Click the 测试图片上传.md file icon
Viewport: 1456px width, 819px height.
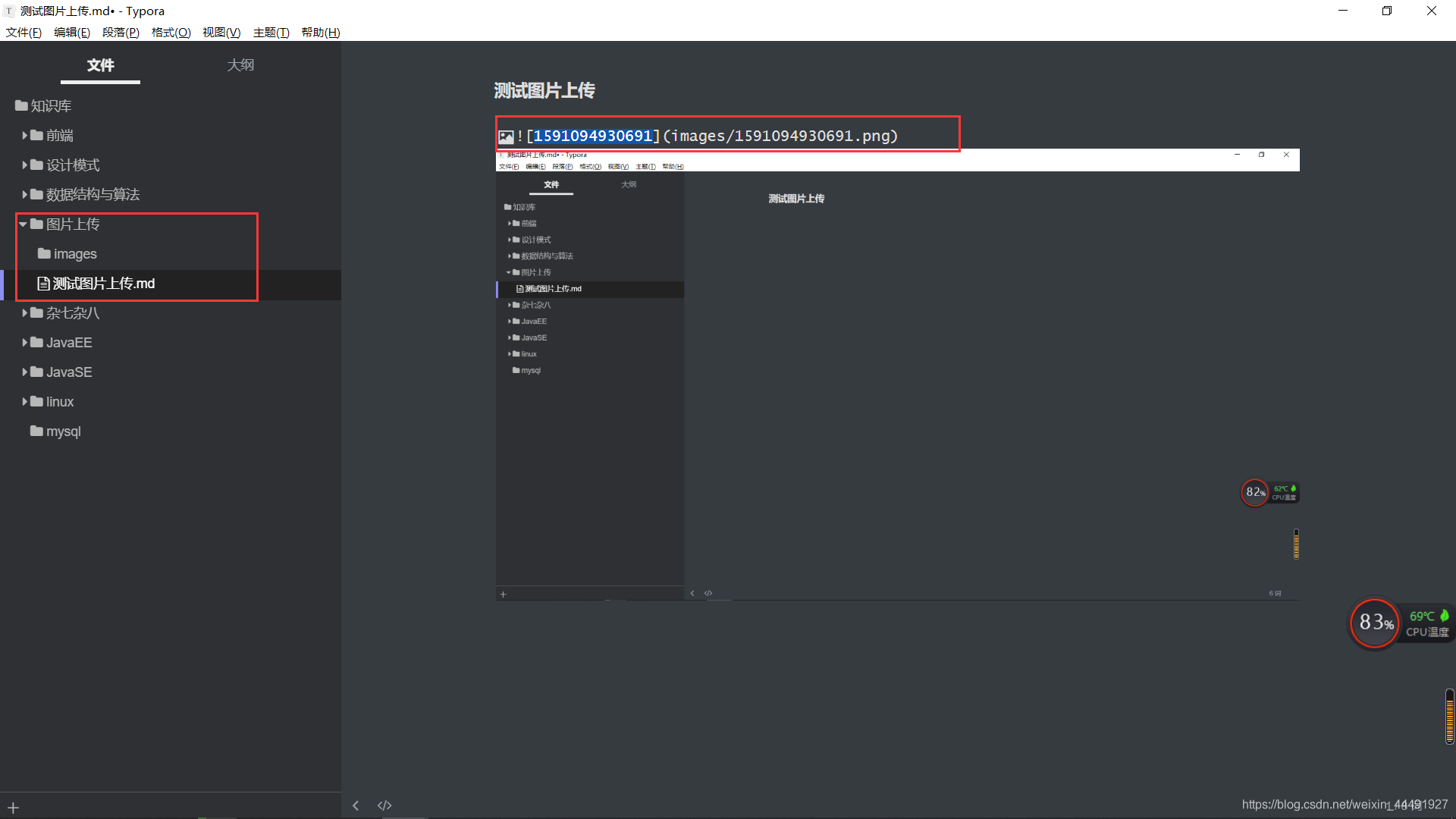click(x=43, y=284)
